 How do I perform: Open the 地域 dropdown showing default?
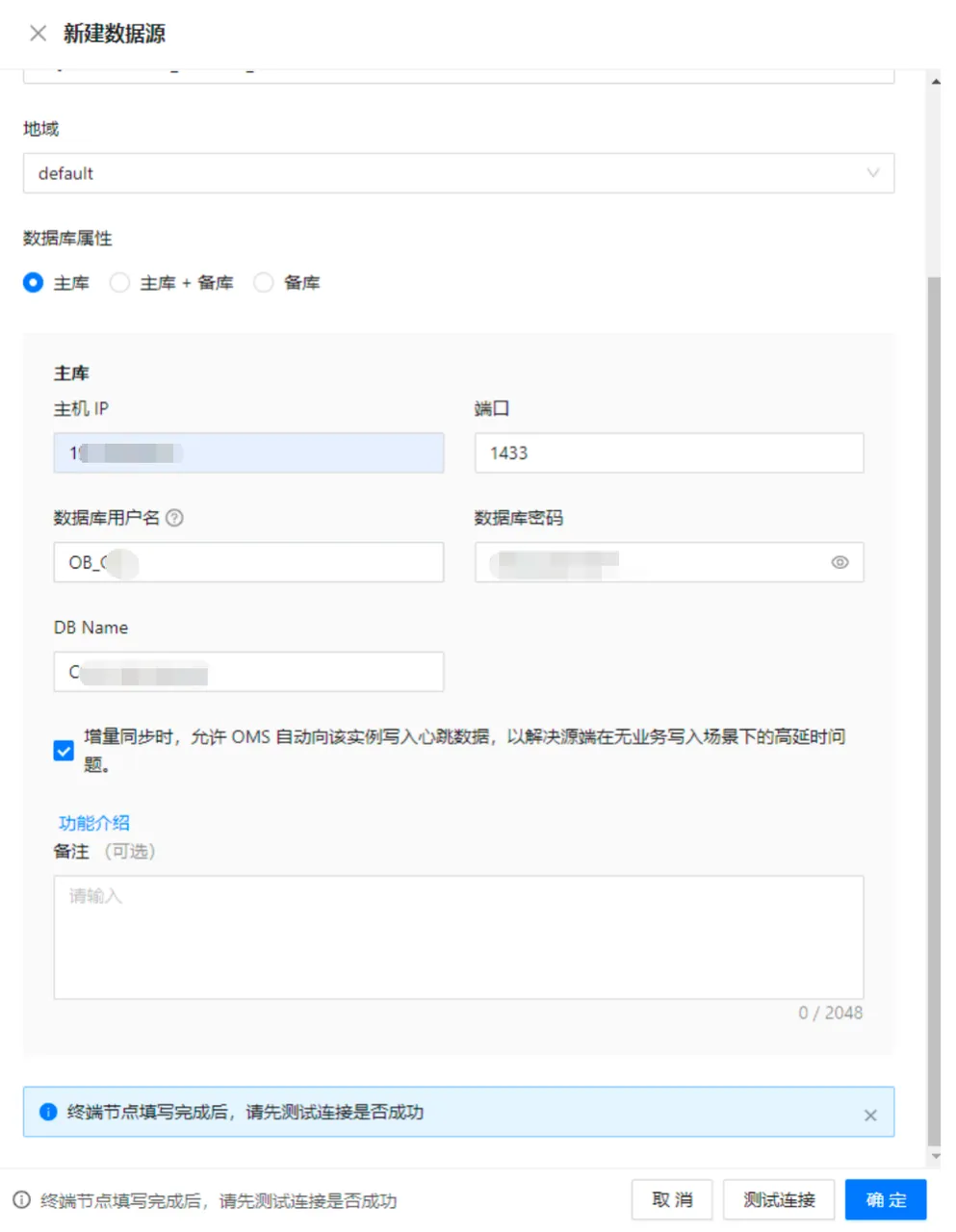[443, 174]
